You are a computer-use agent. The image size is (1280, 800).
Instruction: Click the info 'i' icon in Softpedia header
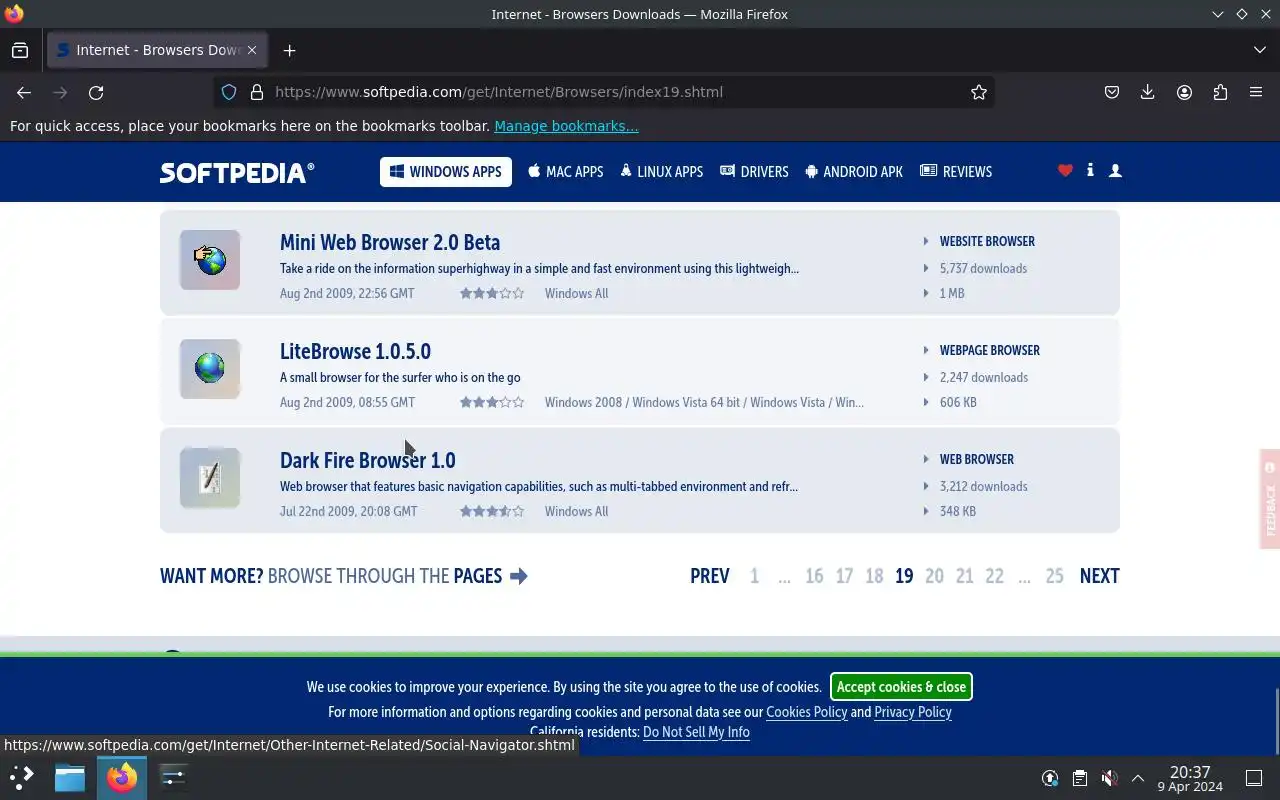coord(1090,171)
